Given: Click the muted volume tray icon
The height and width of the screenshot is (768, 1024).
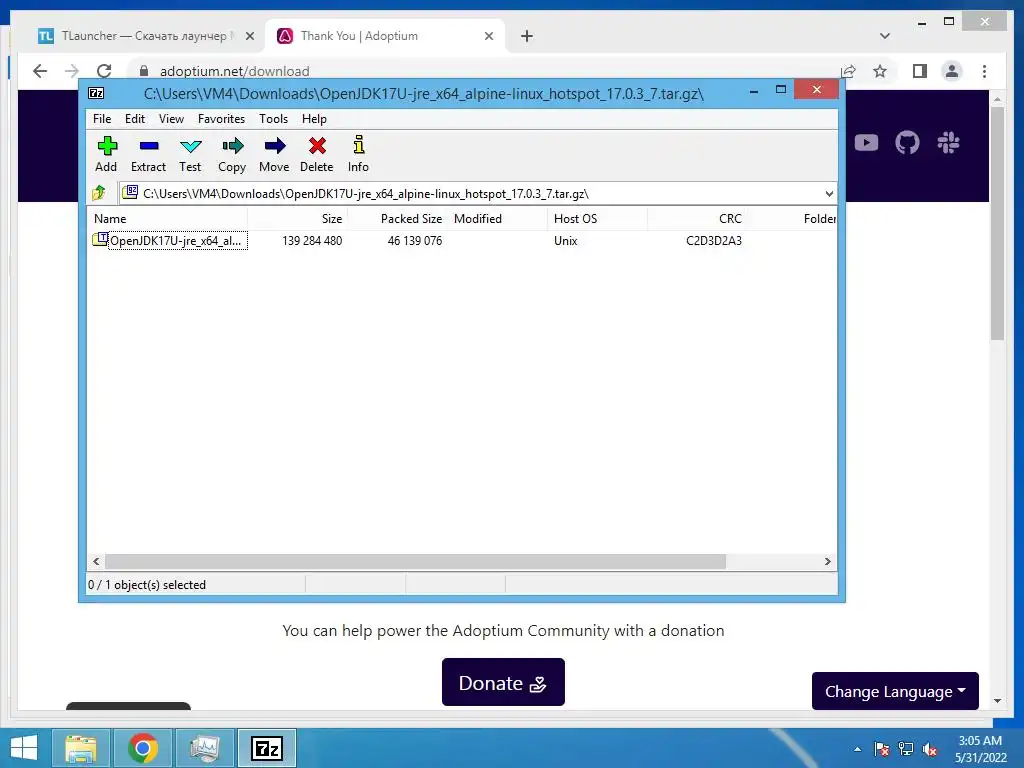Looking at the screenshot, I should coord(929,749).
